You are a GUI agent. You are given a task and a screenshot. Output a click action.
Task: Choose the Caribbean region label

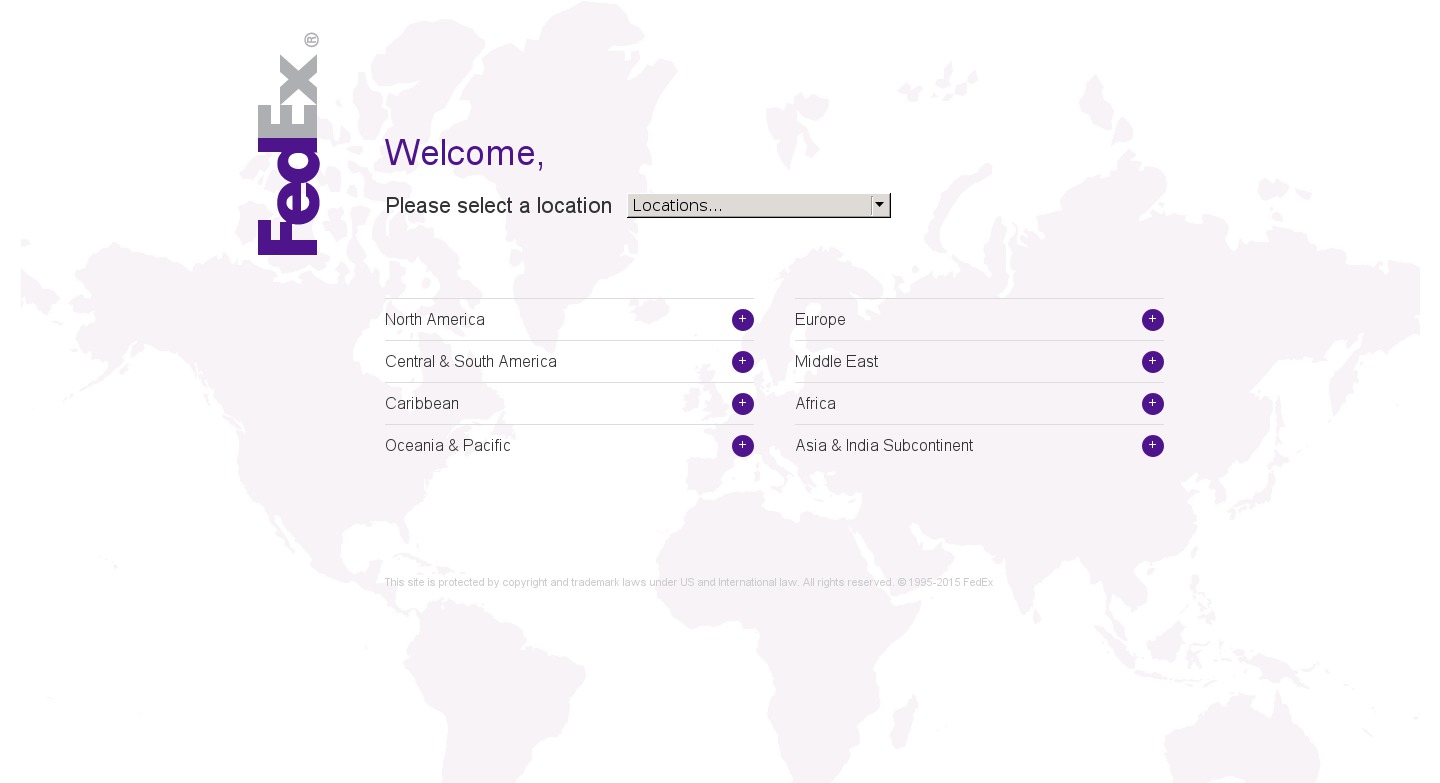422,404
